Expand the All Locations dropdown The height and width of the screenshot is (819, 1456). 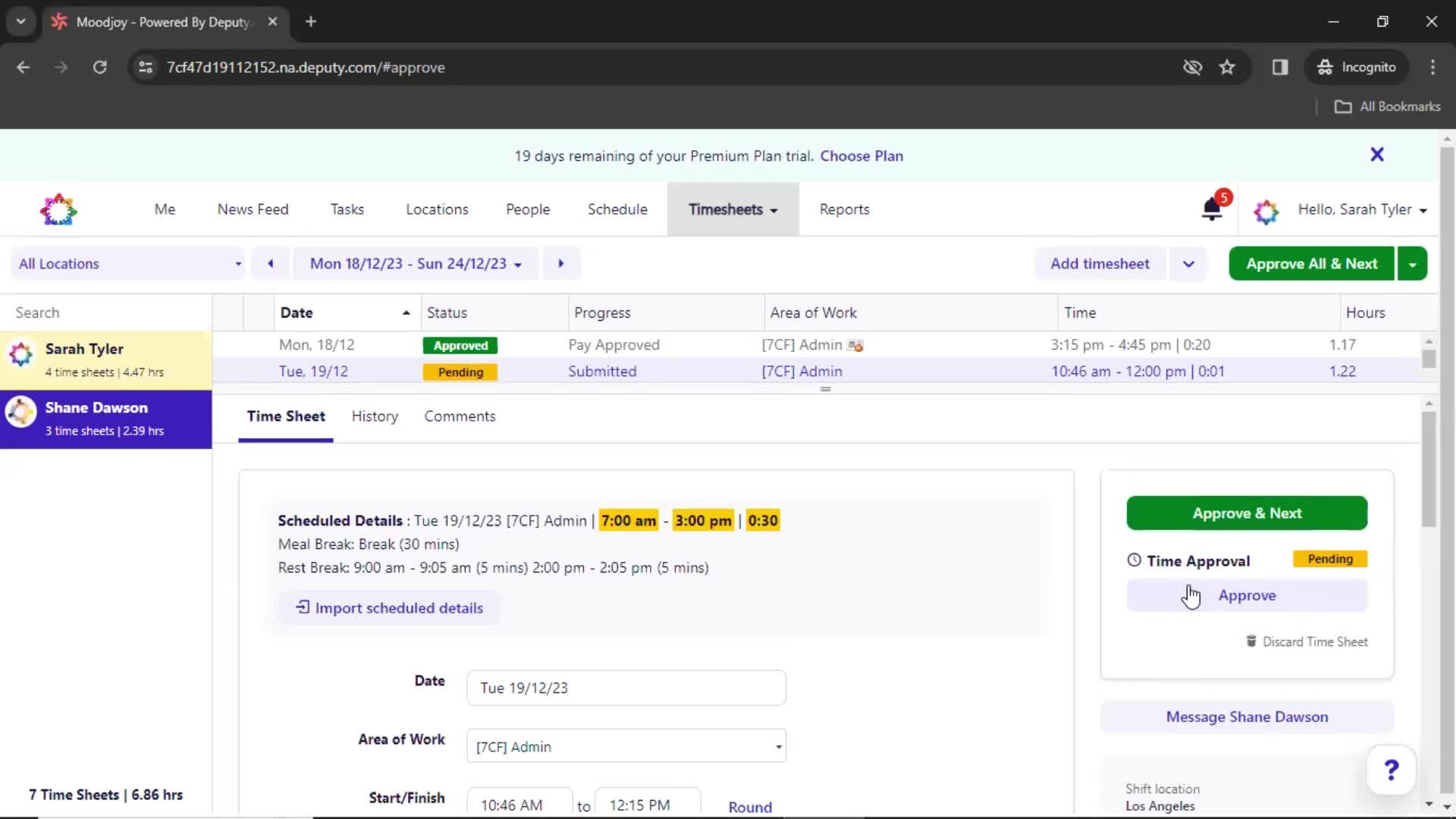[x=131, y=263]
